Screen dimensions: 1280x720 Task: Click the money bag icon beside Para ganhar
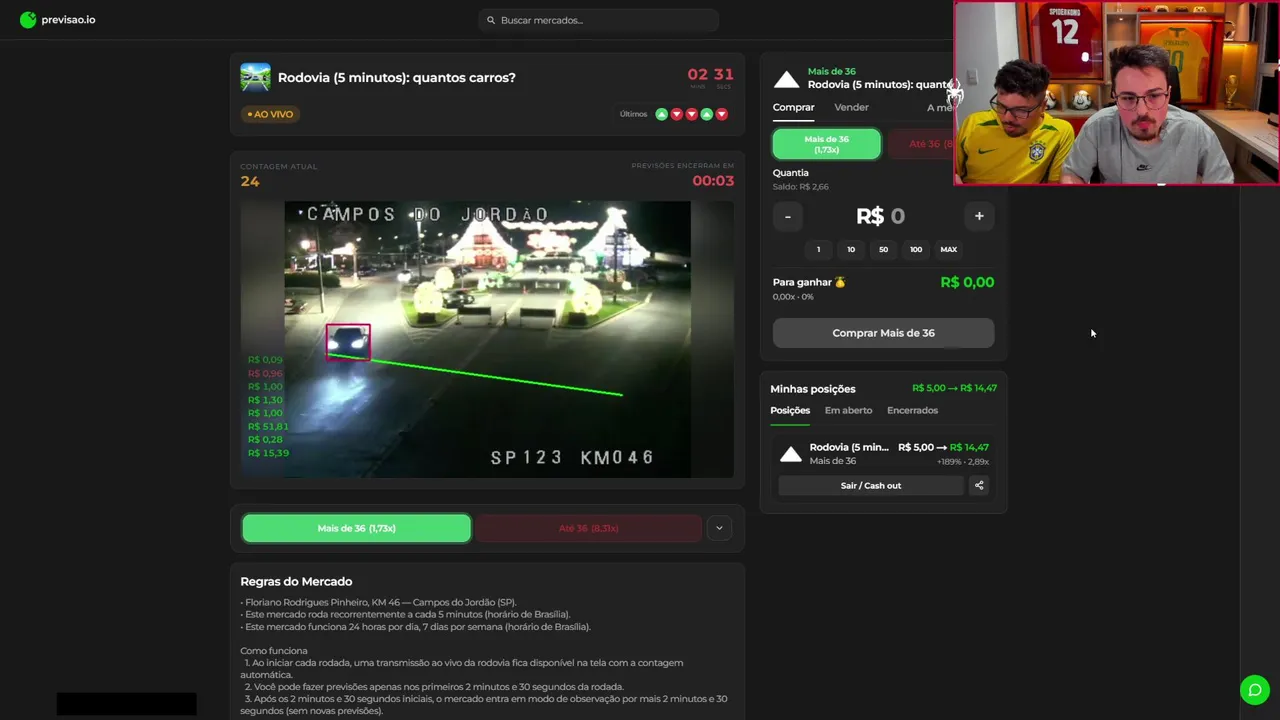(840, 282)
